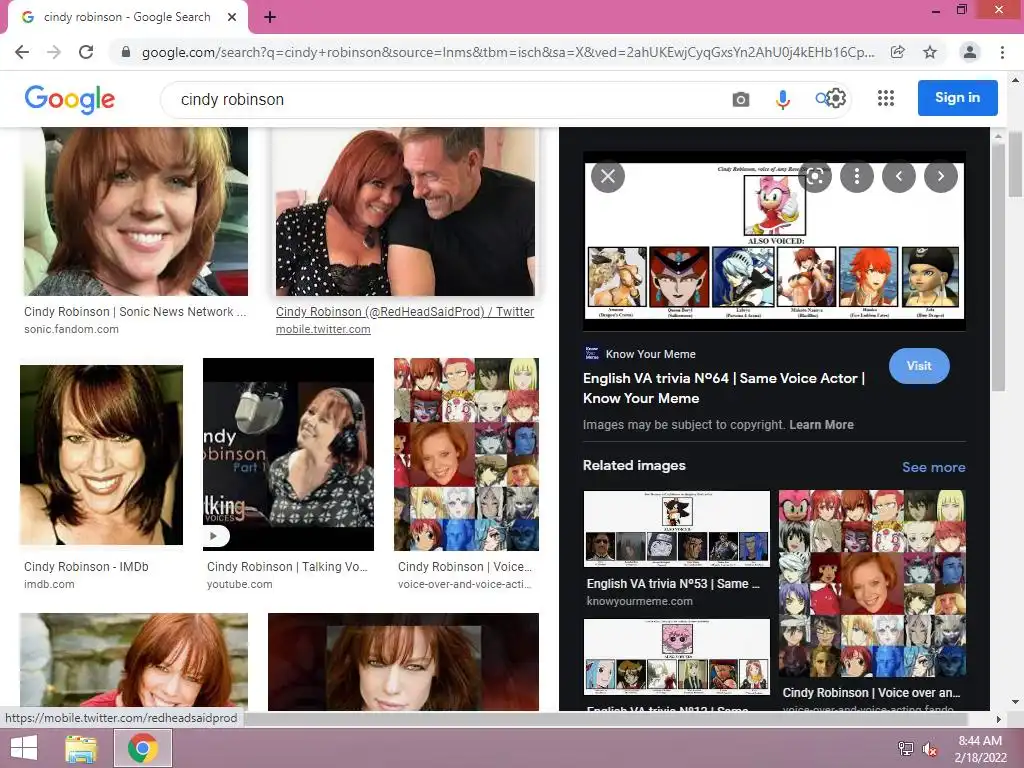Reload the page with the refresh icon
Image resolution: width=1024 pixels, height=768 pixels.
coord(86,52)
